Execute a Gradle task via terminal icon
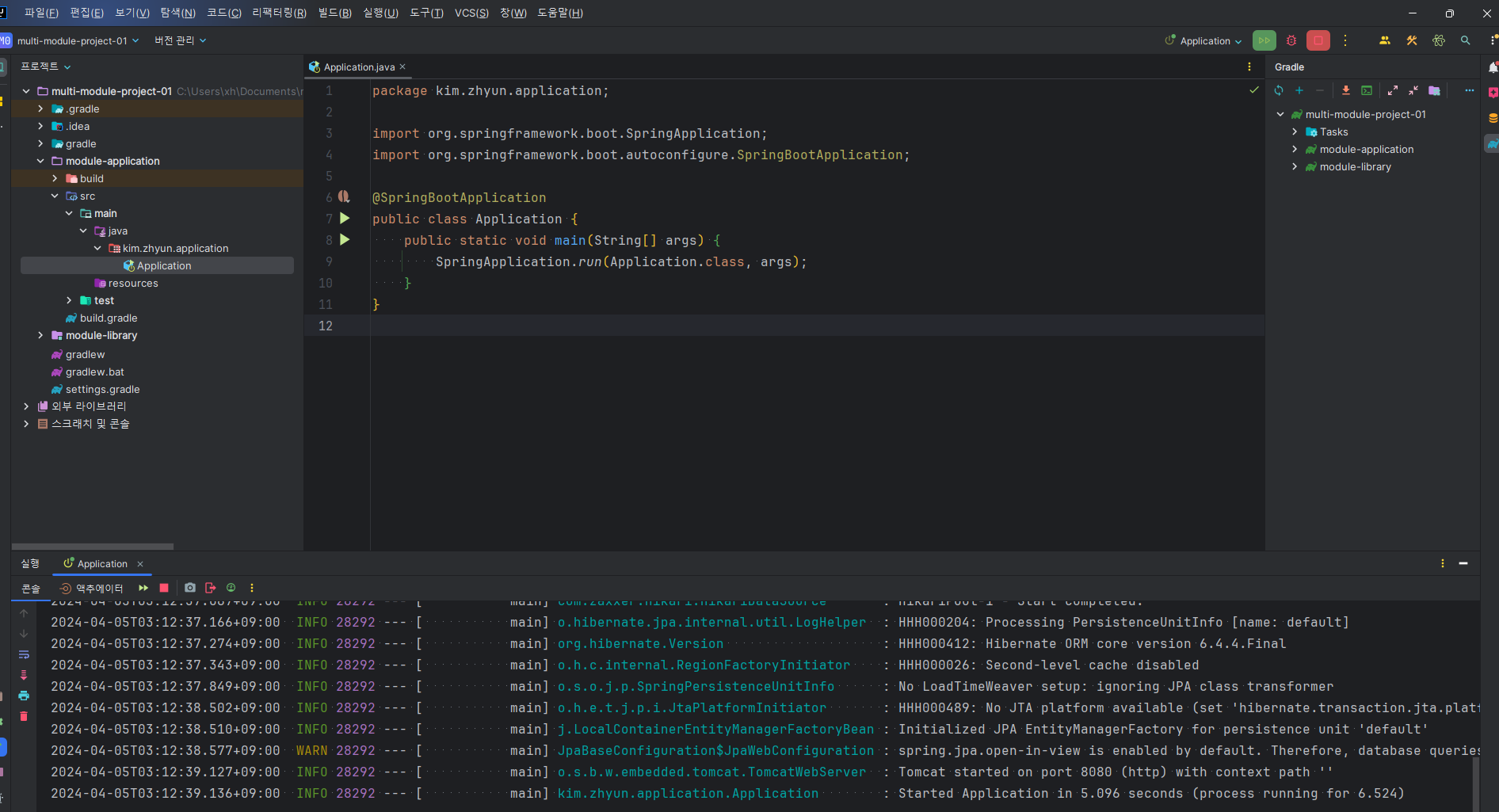This screenshot has height=812, width=1499. [x=1367, y=90]
